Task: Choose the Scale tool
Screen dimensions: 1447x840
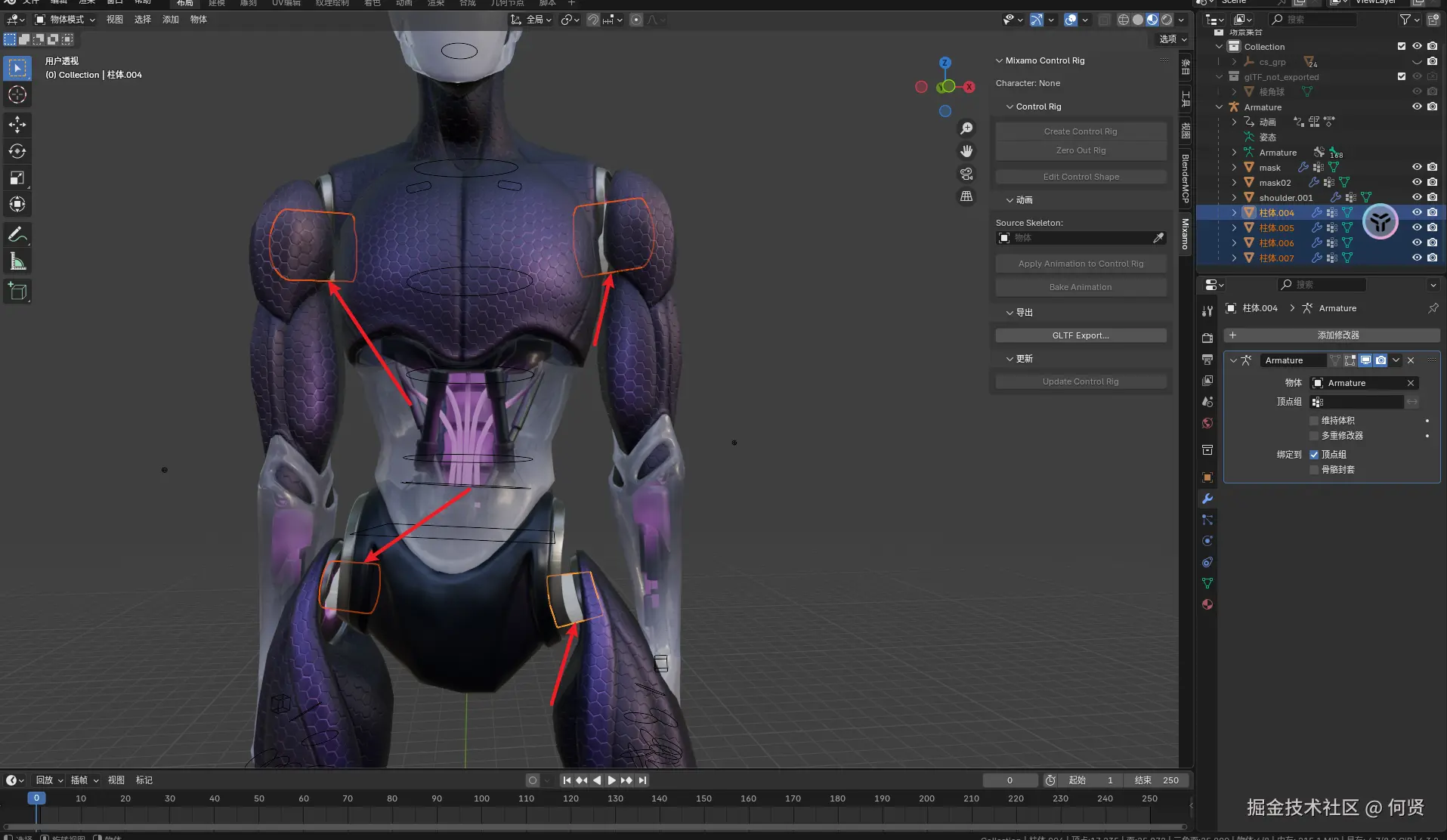Action: coord(17,178)
